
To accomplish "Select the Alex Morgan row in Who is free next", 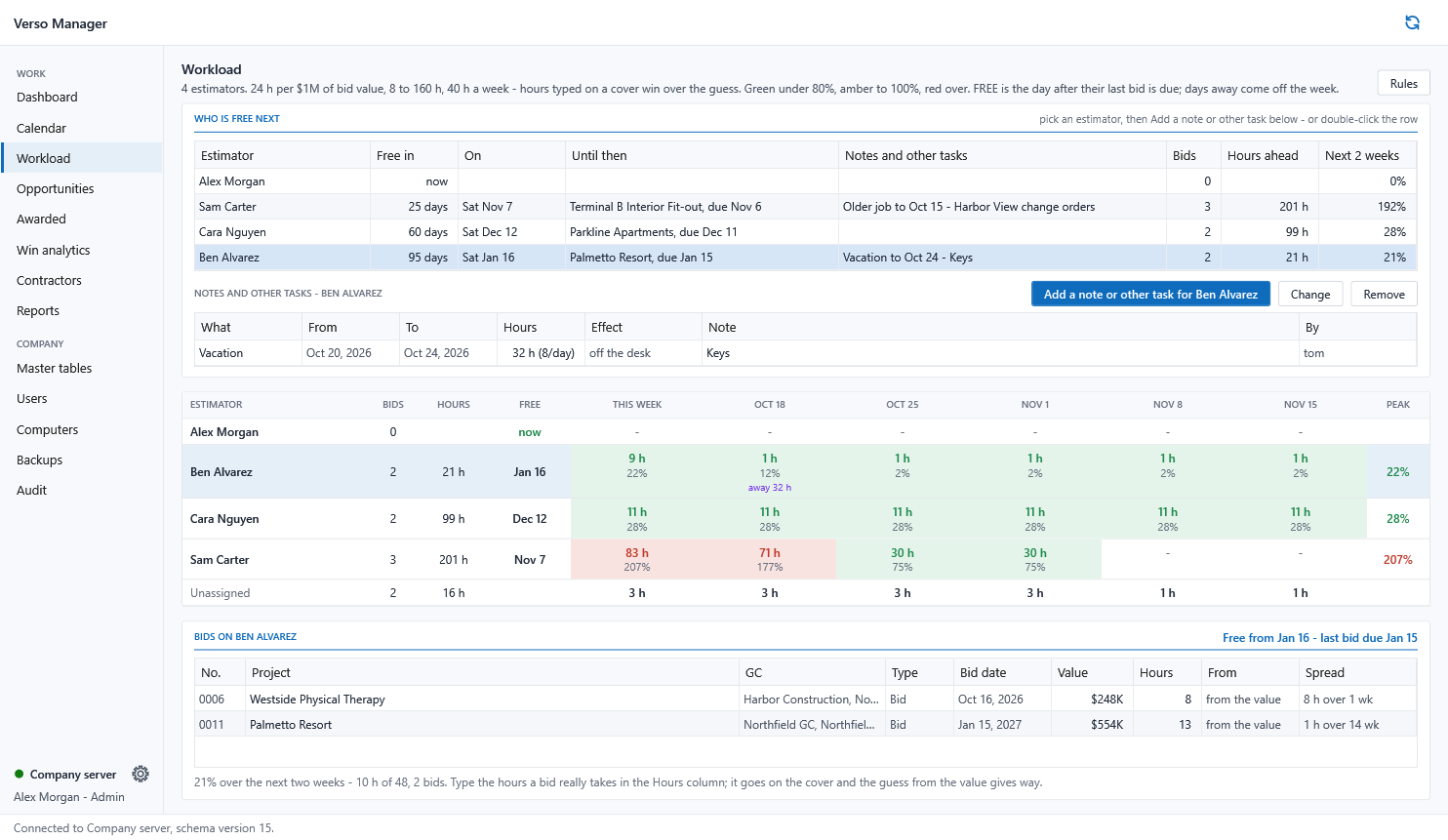I will (805, 181).
